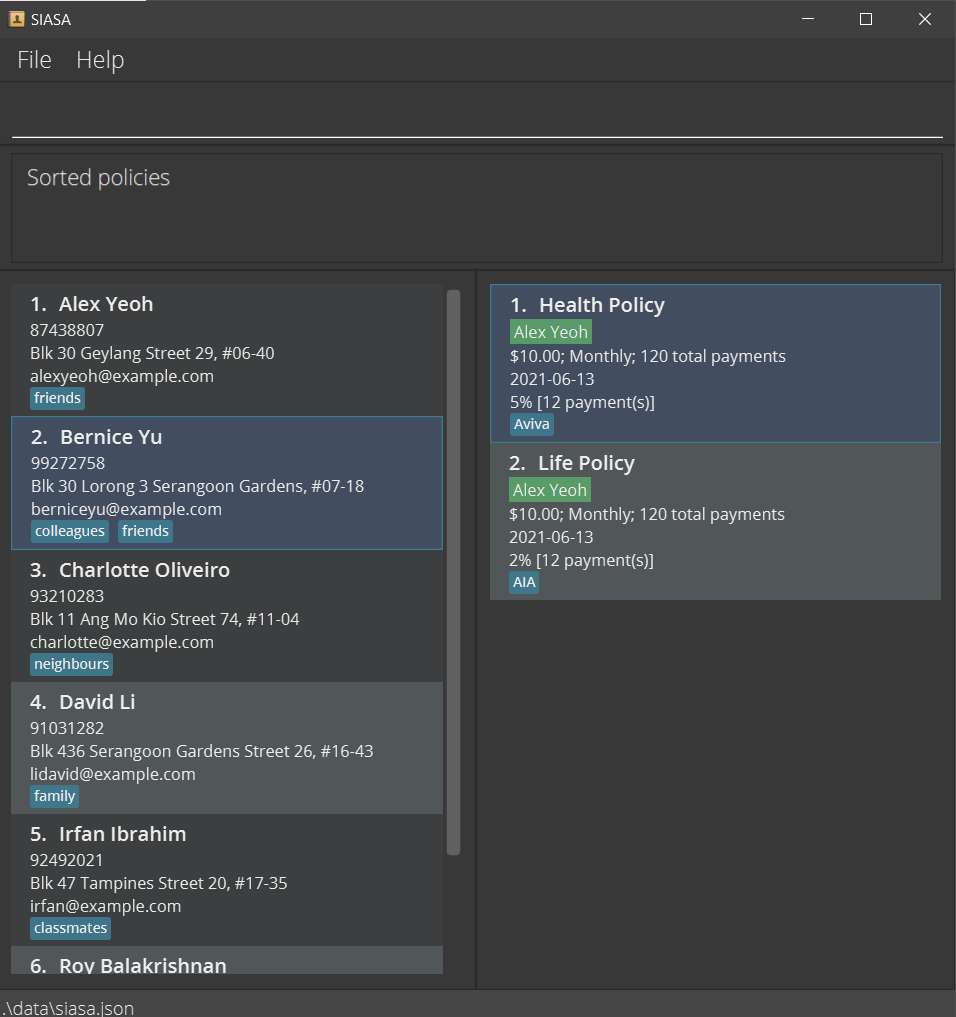Image resolution: width=956 pixels, height=1017 pixels.
Task: Click Bernice Yu's friends tag
Action: pyautogui.click(x=145, y=531)
